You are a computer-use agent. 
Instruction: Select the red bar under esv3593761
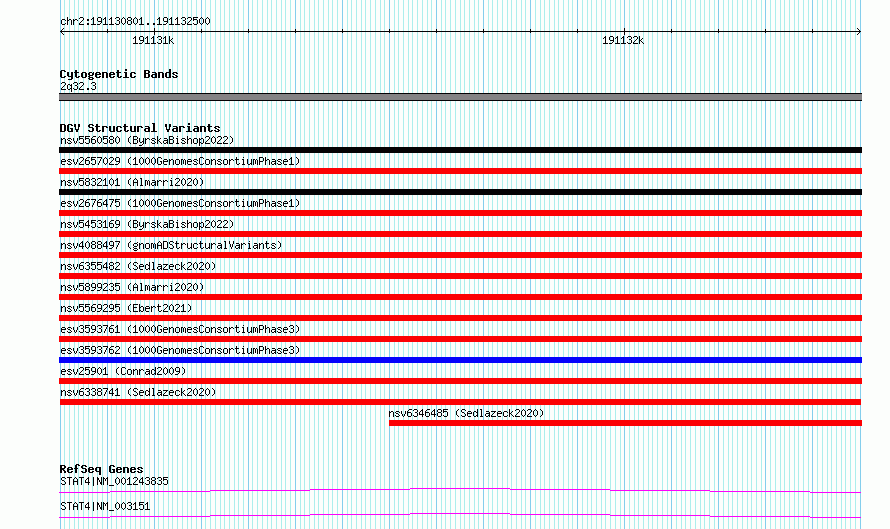[x=460, y=339]
